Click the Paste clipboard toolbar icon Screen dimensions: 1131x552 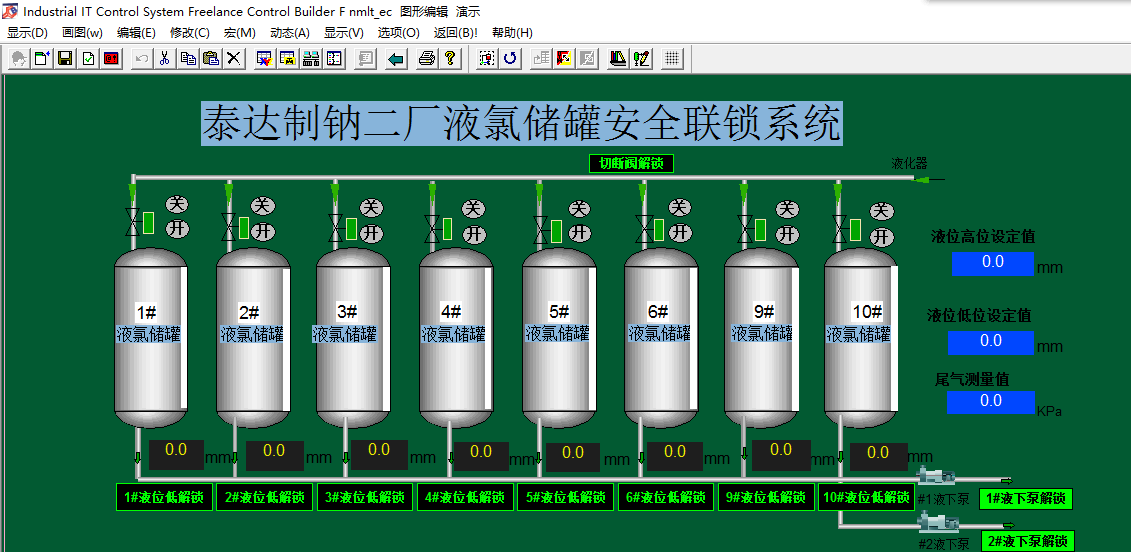(x=210, y=59)
